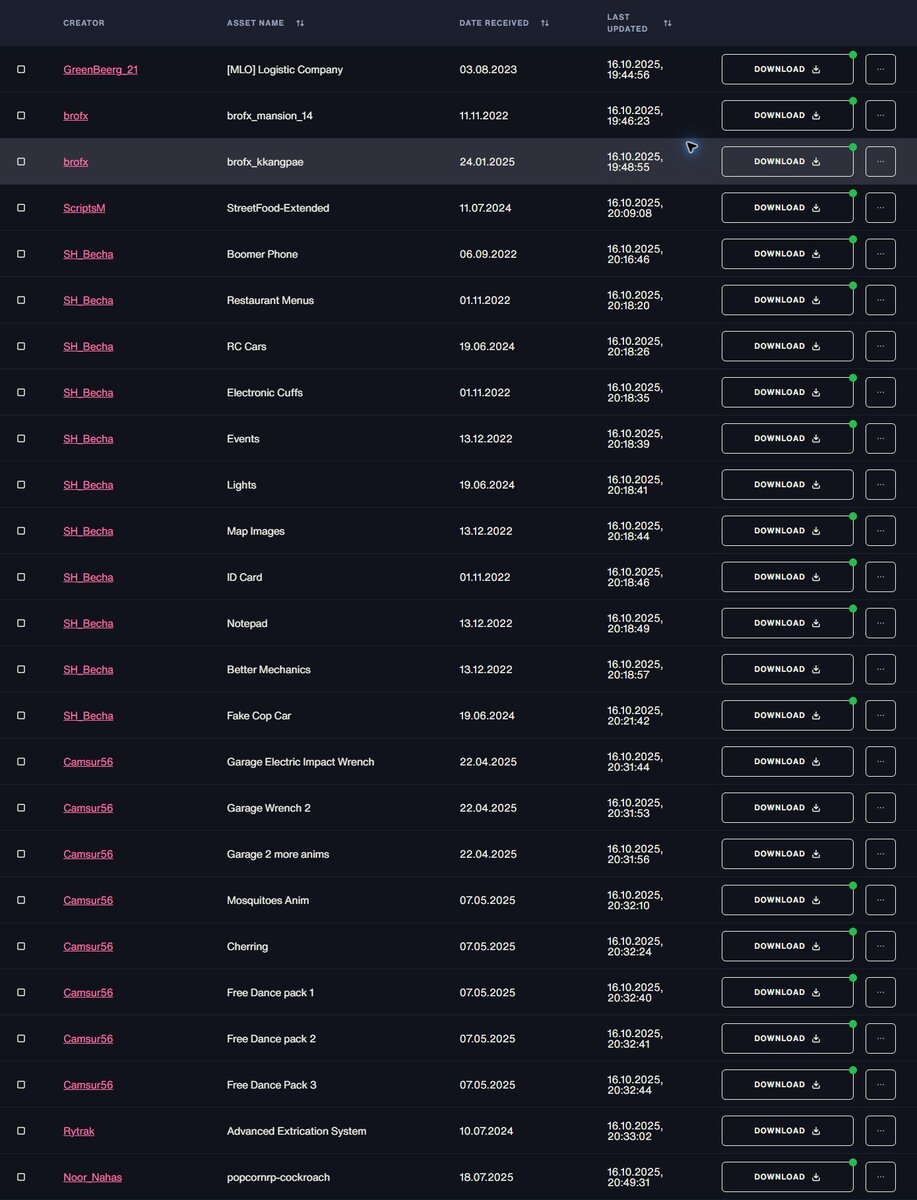
Task: Open GreenBeerg_21 creator profile link
Action: pyautogui.click(x=101, y=70)
